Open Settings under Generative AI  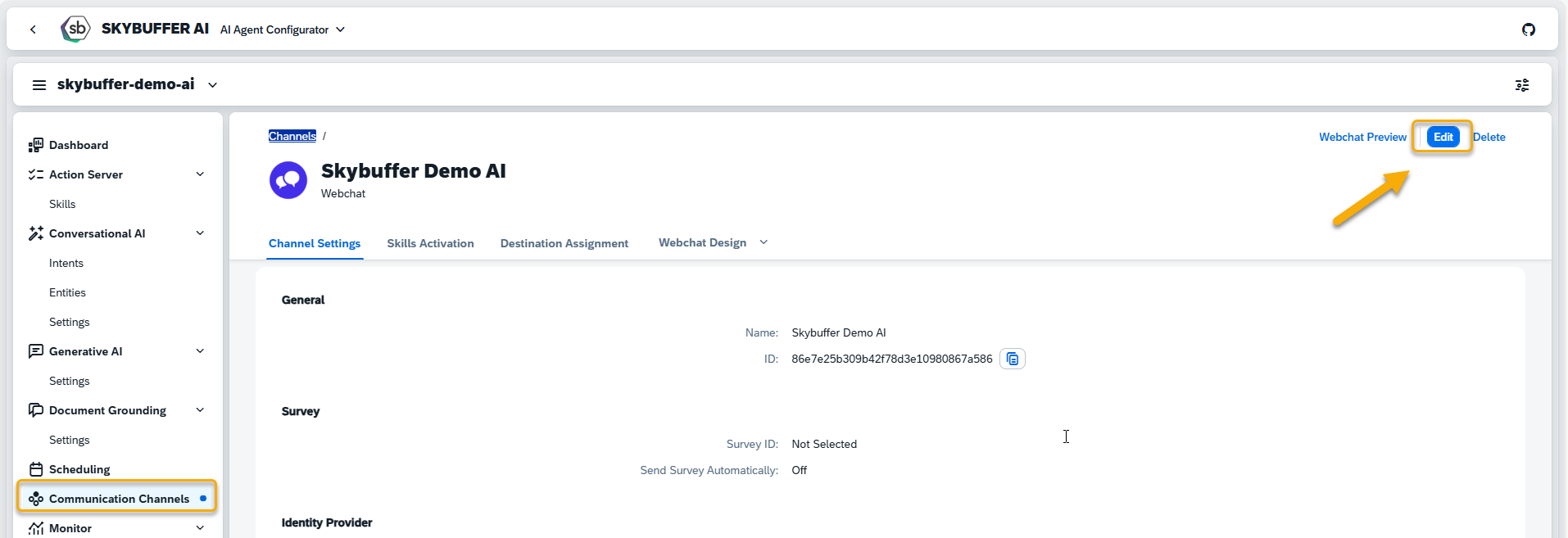pos(70,381)
